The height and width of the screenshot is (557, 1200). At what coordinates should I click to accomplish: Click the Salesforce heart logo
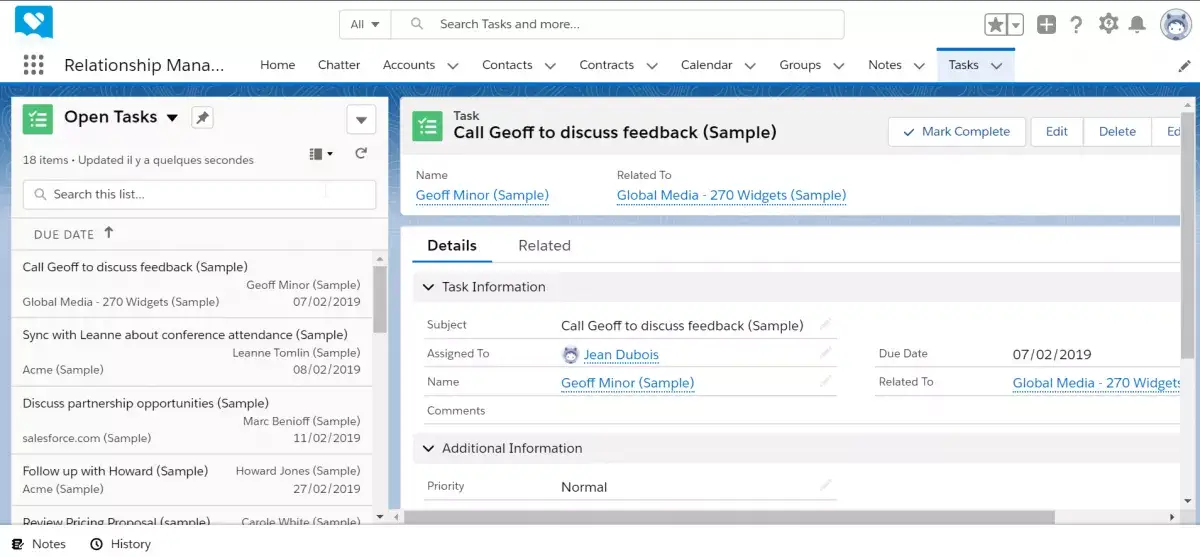pos(34,22)
